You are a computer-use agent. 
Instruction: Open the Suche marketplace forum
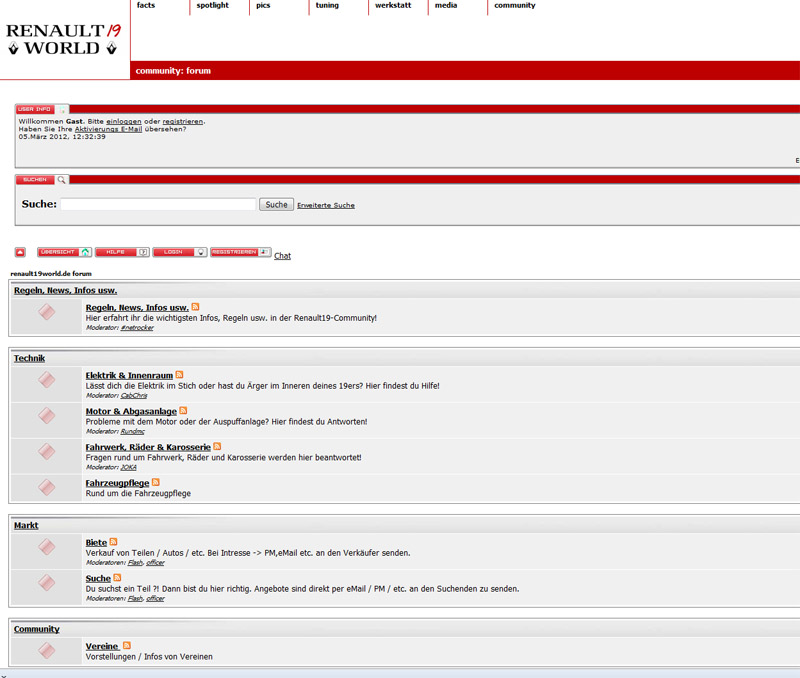click(98, 578)
